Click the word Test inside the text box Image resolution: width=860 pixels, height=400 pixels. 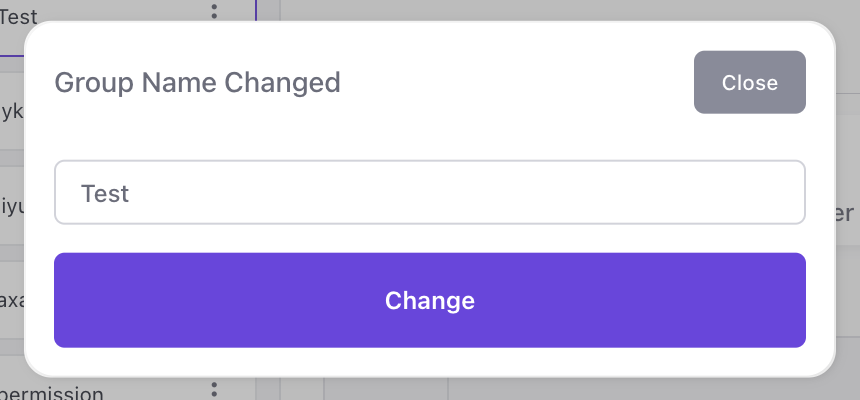click(x=105, y=192)
